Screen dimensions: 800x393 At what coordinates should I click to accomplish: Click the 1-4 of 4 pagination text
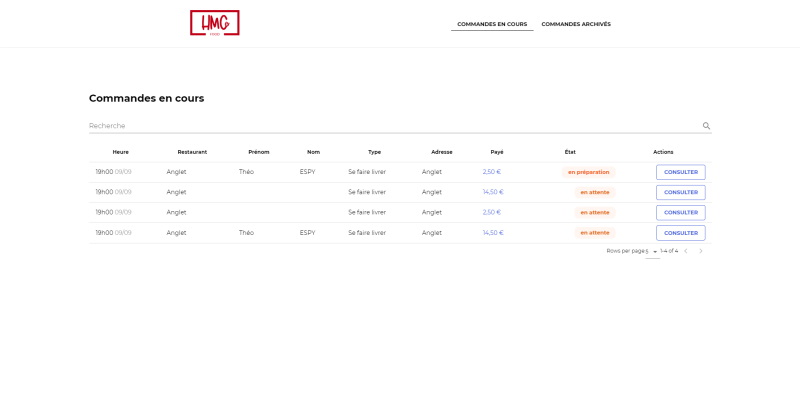[x=669, y=251]
